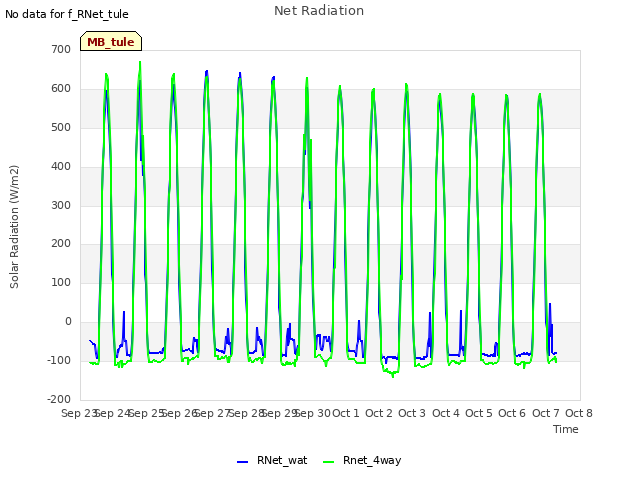Click the blue RNet_wat legend swatch
Image resolution: width=640 pixels, height=480 pixels.
click(x=242, y=462)
